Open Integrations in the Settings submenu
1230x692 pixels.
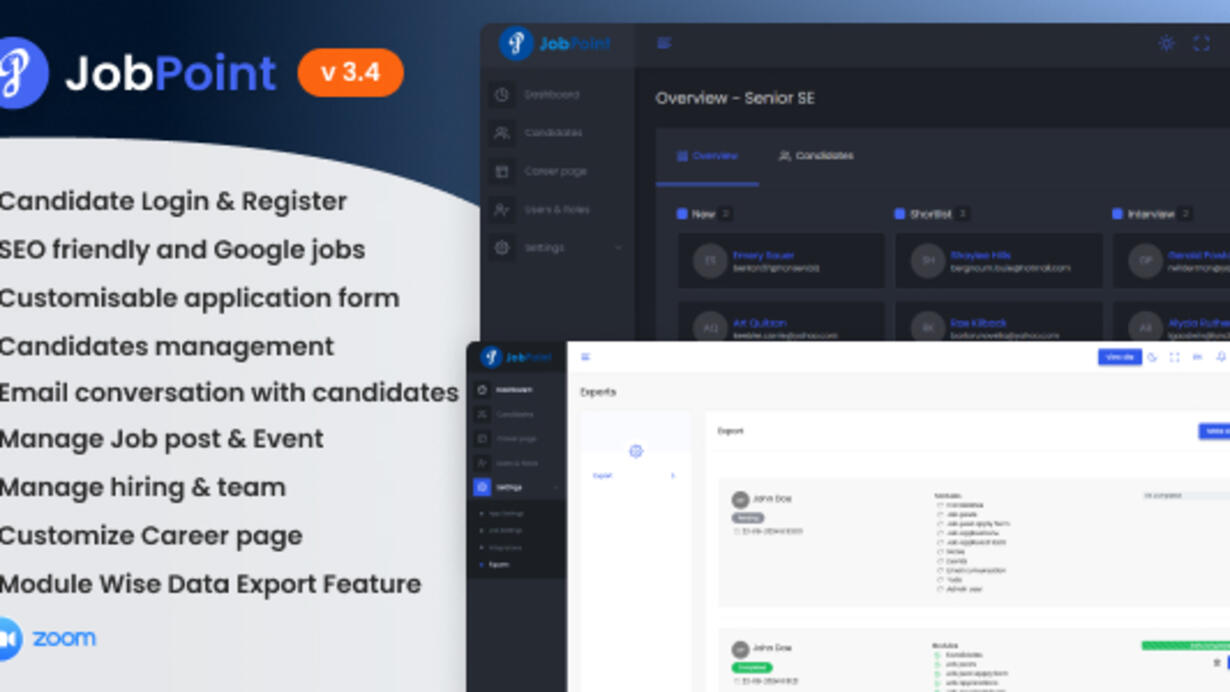click(x=505, y=548)
